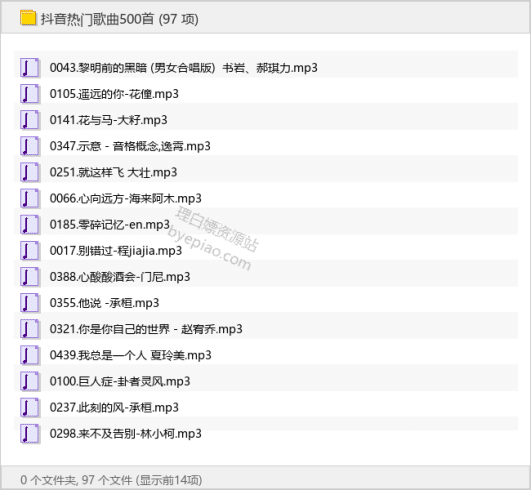The height and width of the screenshot is (490, 531).
Task: Click music icon next to 0347.示意 file
Action: (30, 146)
